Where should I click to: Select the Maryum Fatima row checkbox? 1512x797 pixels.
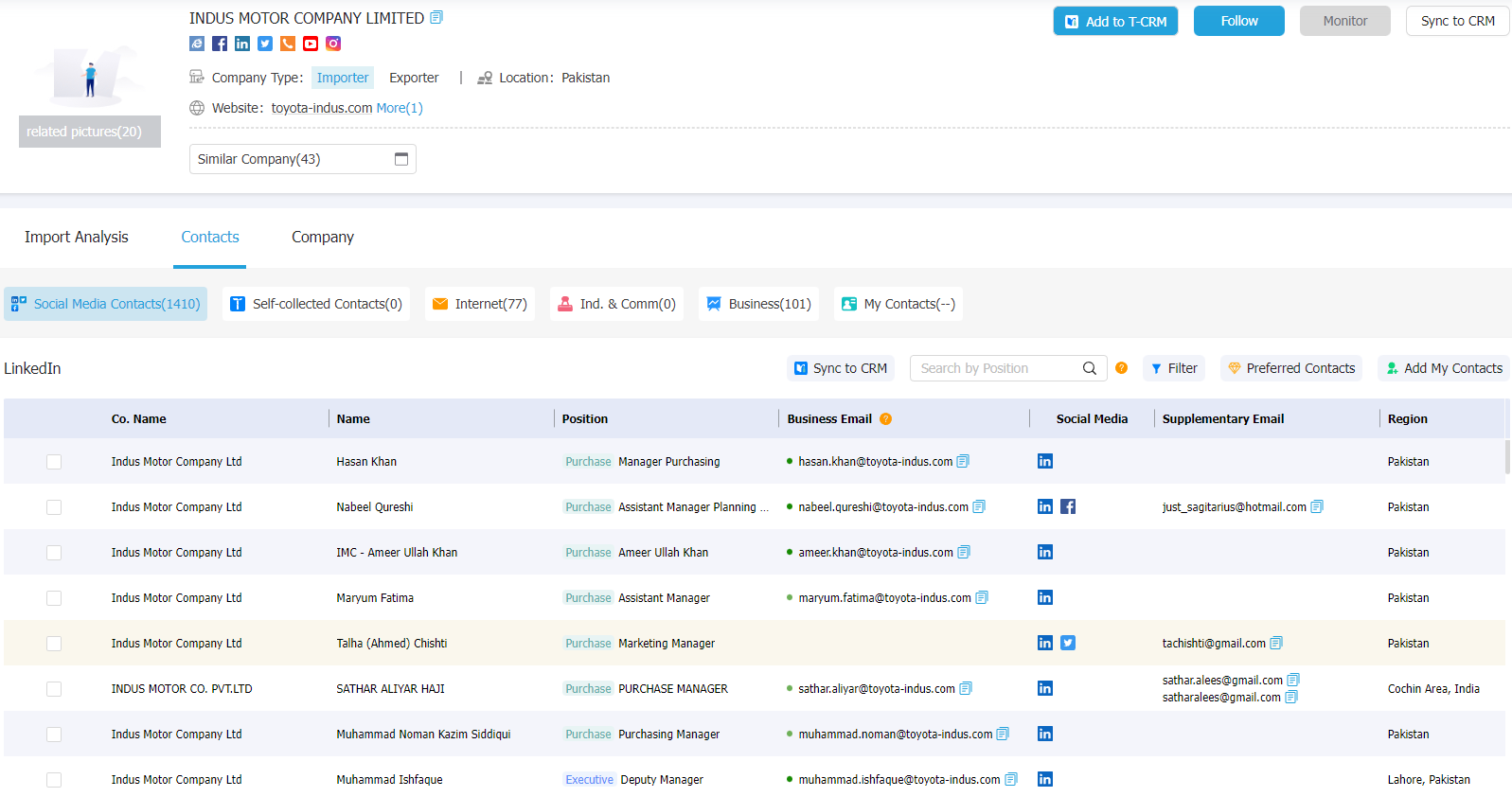coord(54,598)
